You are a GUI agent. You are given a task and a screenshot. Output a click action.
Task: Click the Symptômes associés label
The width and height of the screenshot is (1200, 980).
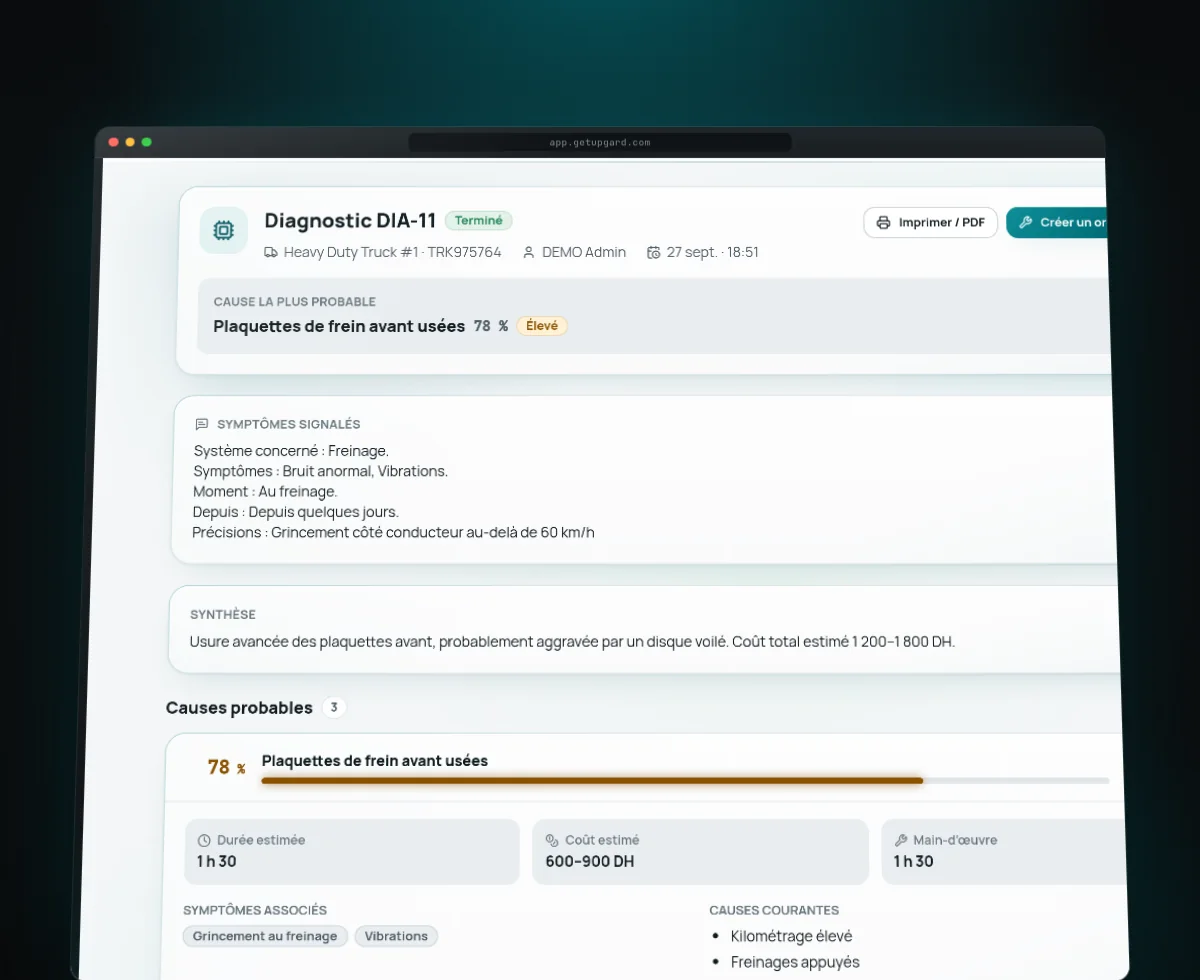pyautogui.click(x=255, y=910)
